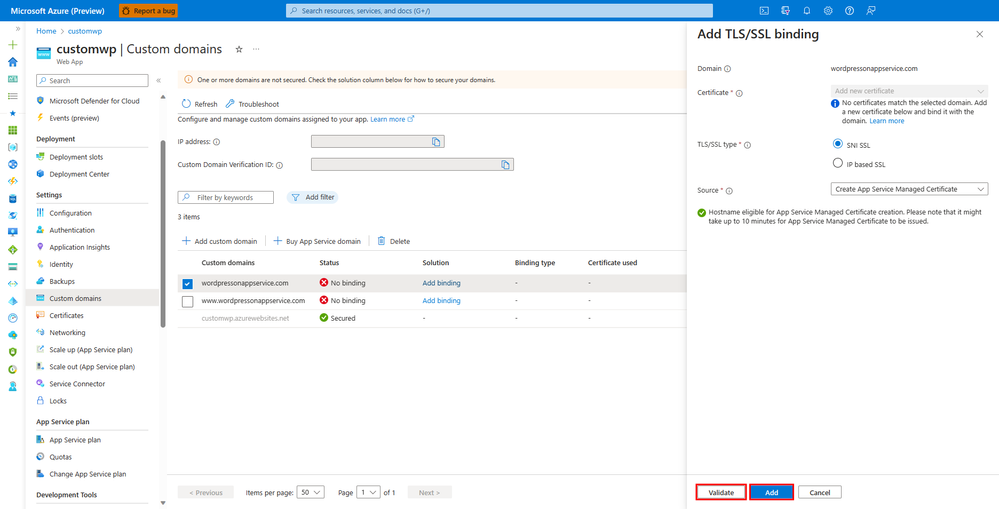Copy the Custom Domain Verification ID

pyautogui.click(x=505, y=165)
